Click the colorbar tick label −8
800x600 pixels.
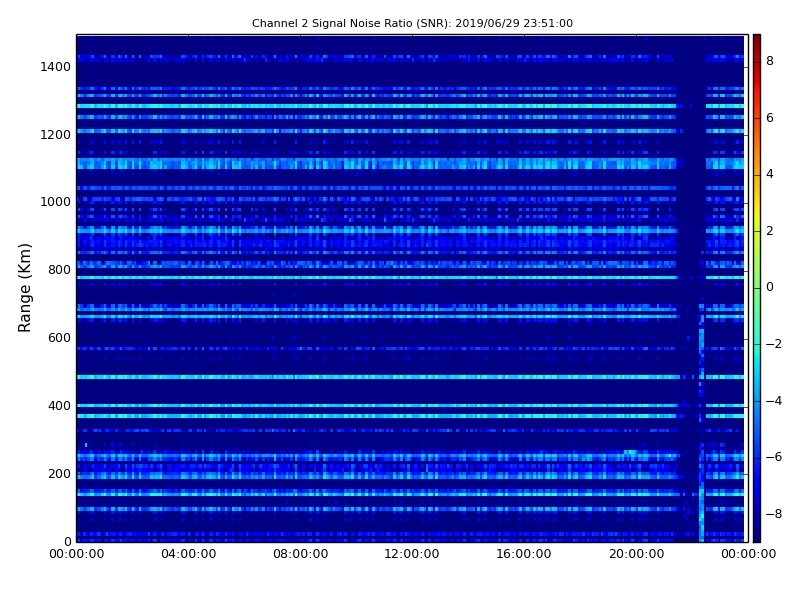tap(774, 514)
